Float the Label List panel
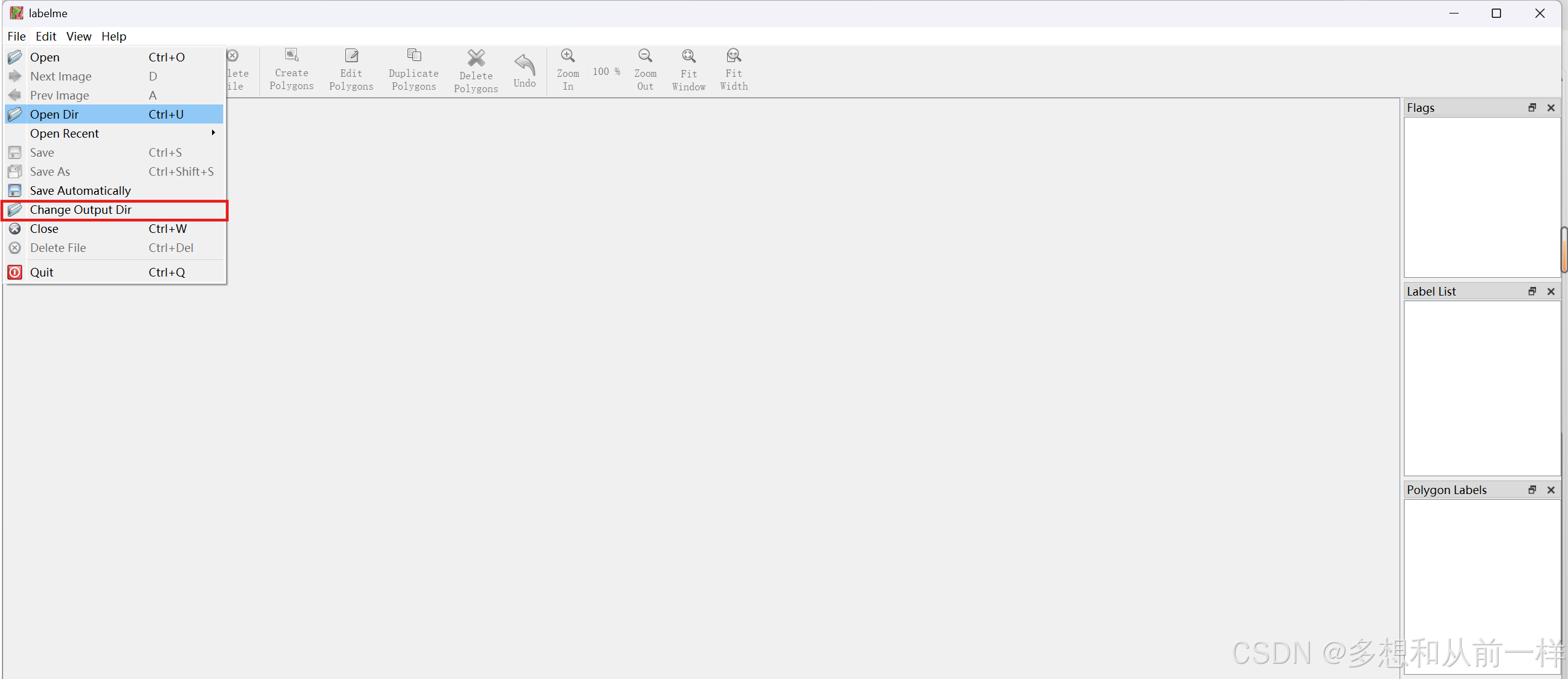The height and width of the screenshot is (679, 1568). tap(1532, 291)
